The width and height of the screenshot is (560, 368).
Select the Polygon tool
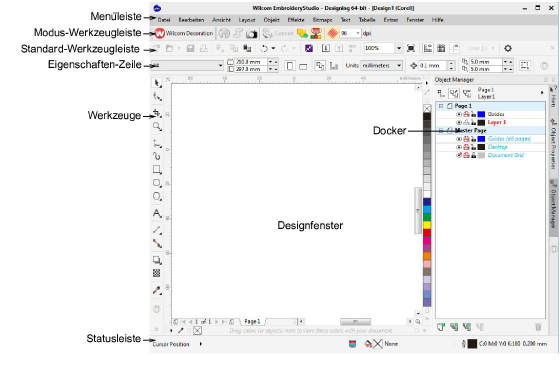156,196
